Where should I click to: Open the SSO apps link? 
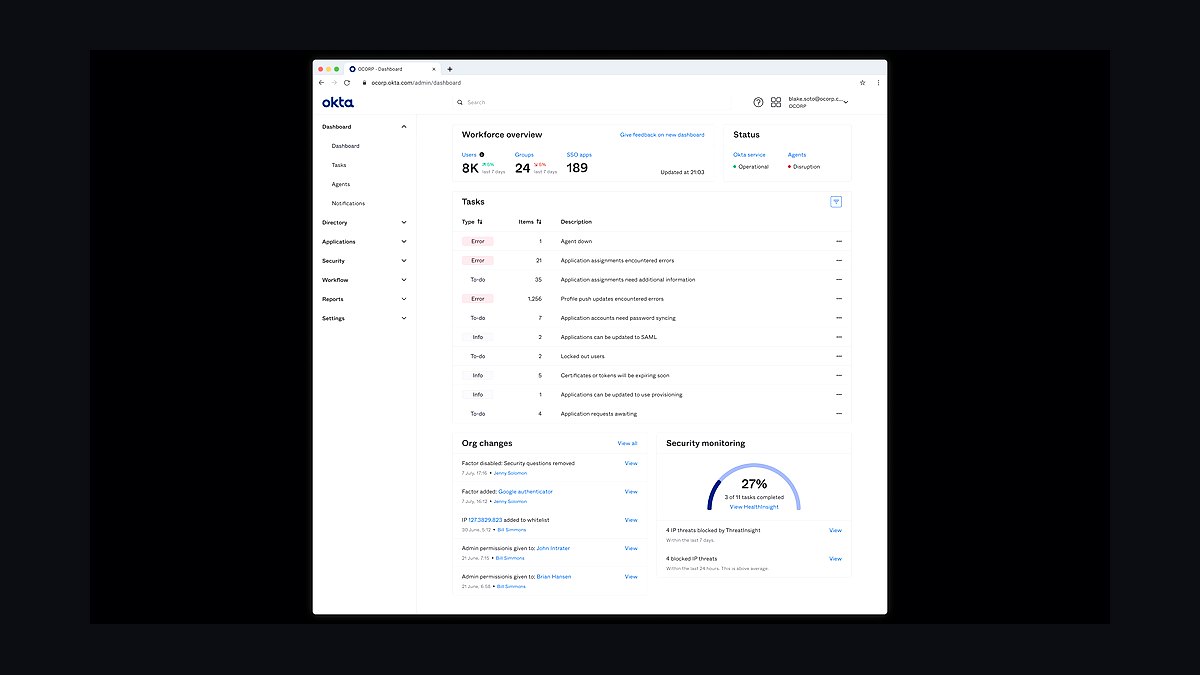coord(579,155)
